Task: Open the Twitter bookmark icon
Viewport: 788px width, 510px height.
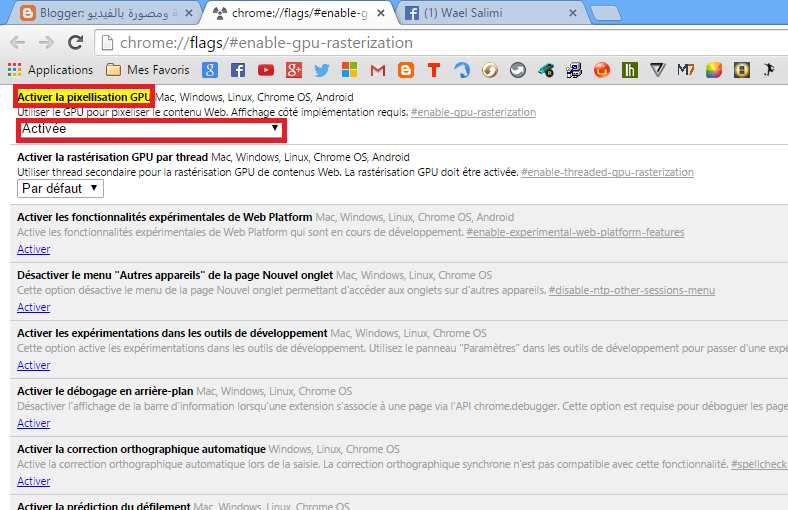Action: click(x=322, y=70)
